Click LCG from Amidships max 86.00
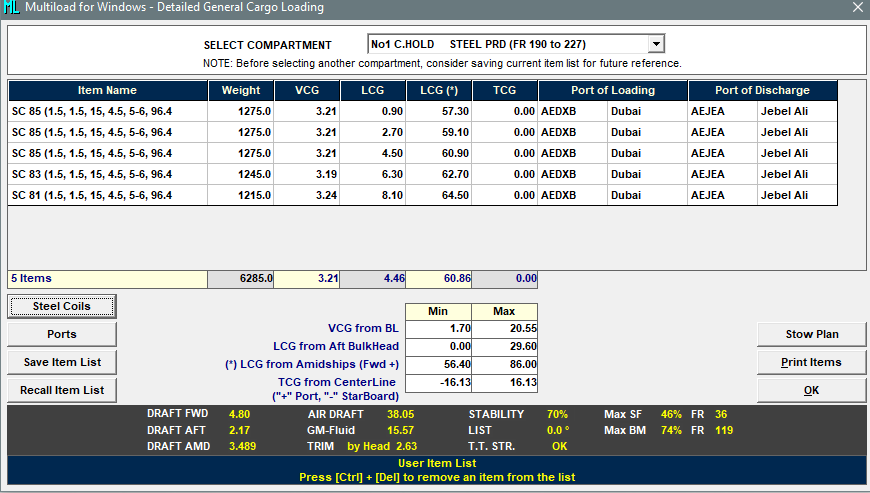This screenshot has height=493, width=870. 504,364
